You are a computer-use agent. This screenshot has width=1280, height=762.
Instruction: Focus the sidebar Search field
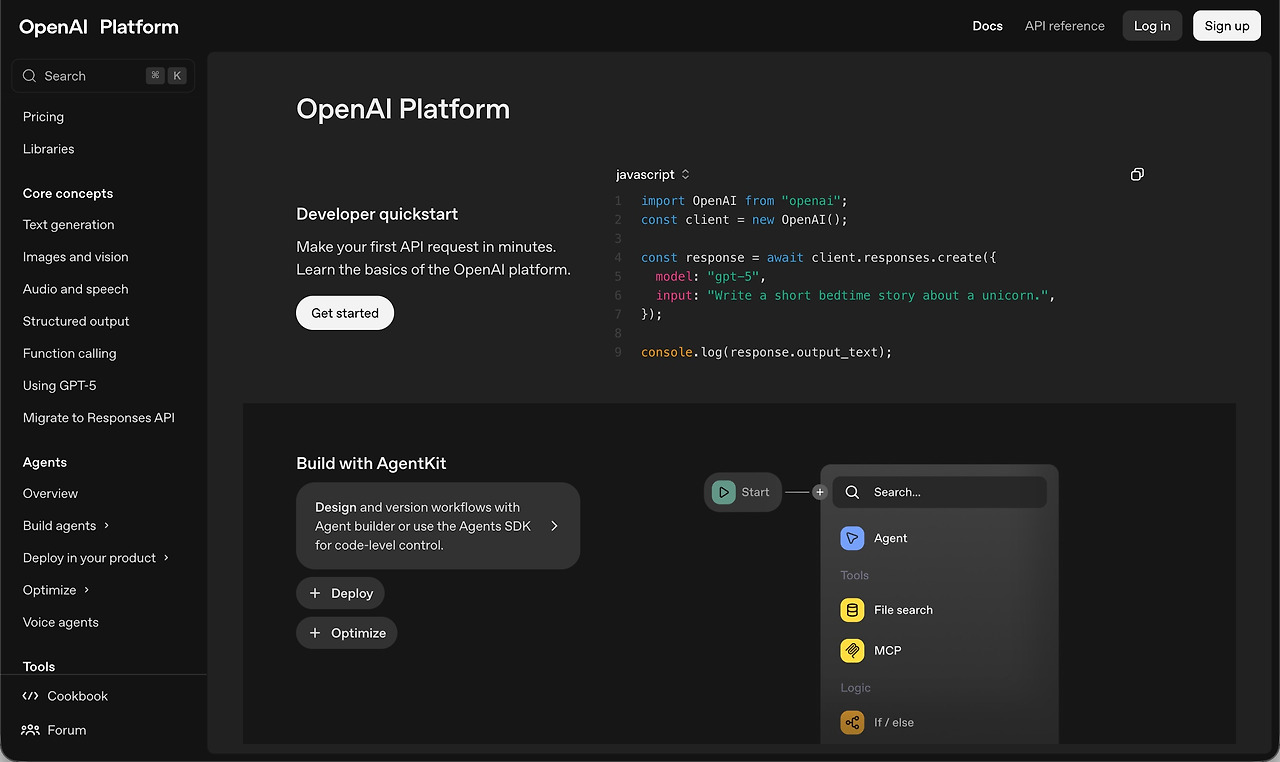tap(103, 76)
